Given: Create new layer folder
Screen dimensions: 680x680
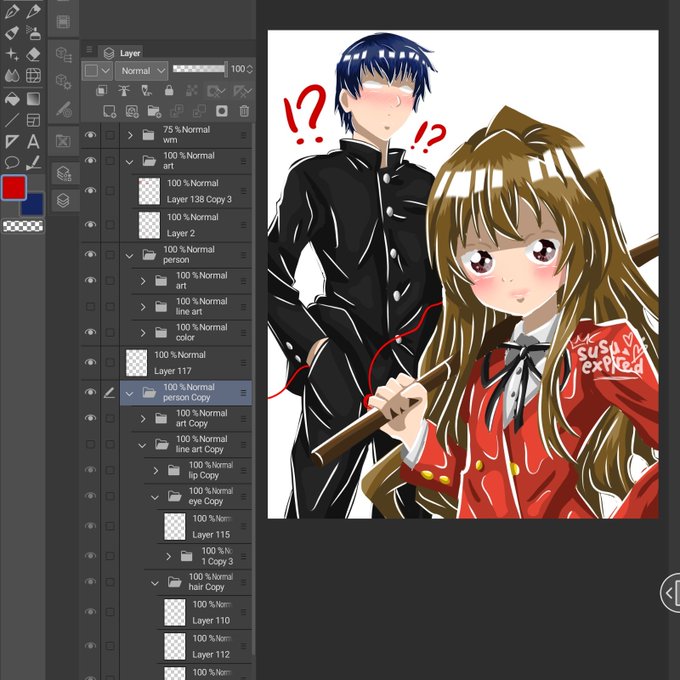Looking at the screenshot, I should pos(154,111).
